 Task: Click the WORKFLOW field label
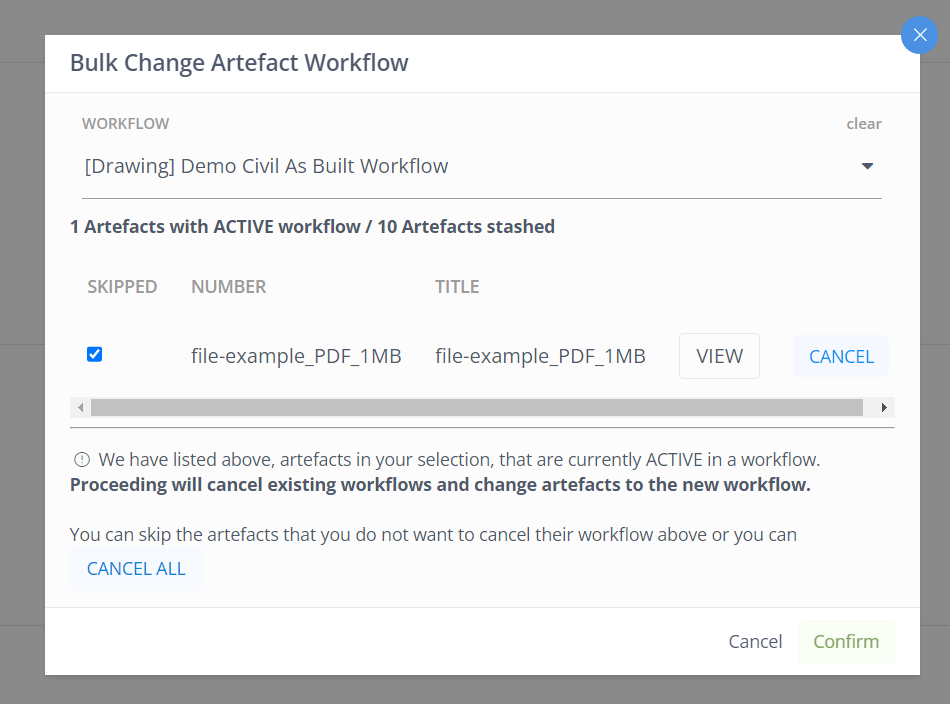125,124
